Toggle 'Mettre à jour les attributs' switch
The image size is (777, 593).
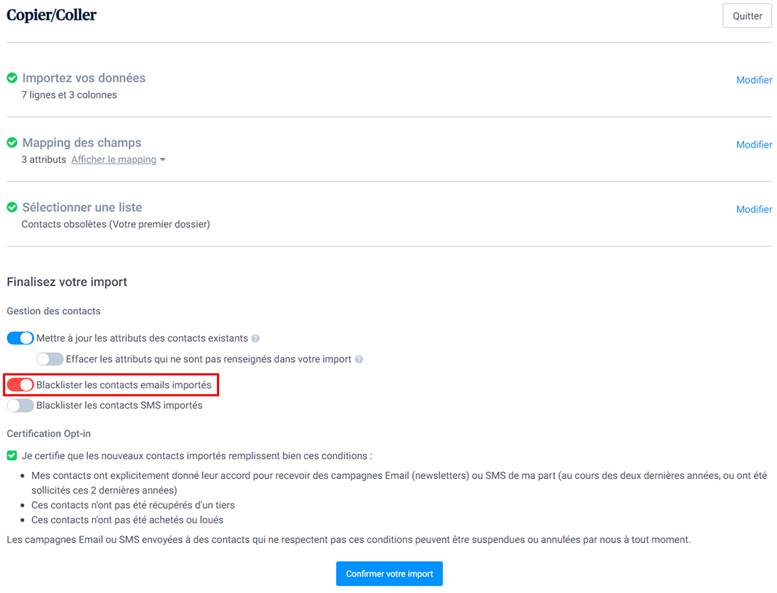20,338
